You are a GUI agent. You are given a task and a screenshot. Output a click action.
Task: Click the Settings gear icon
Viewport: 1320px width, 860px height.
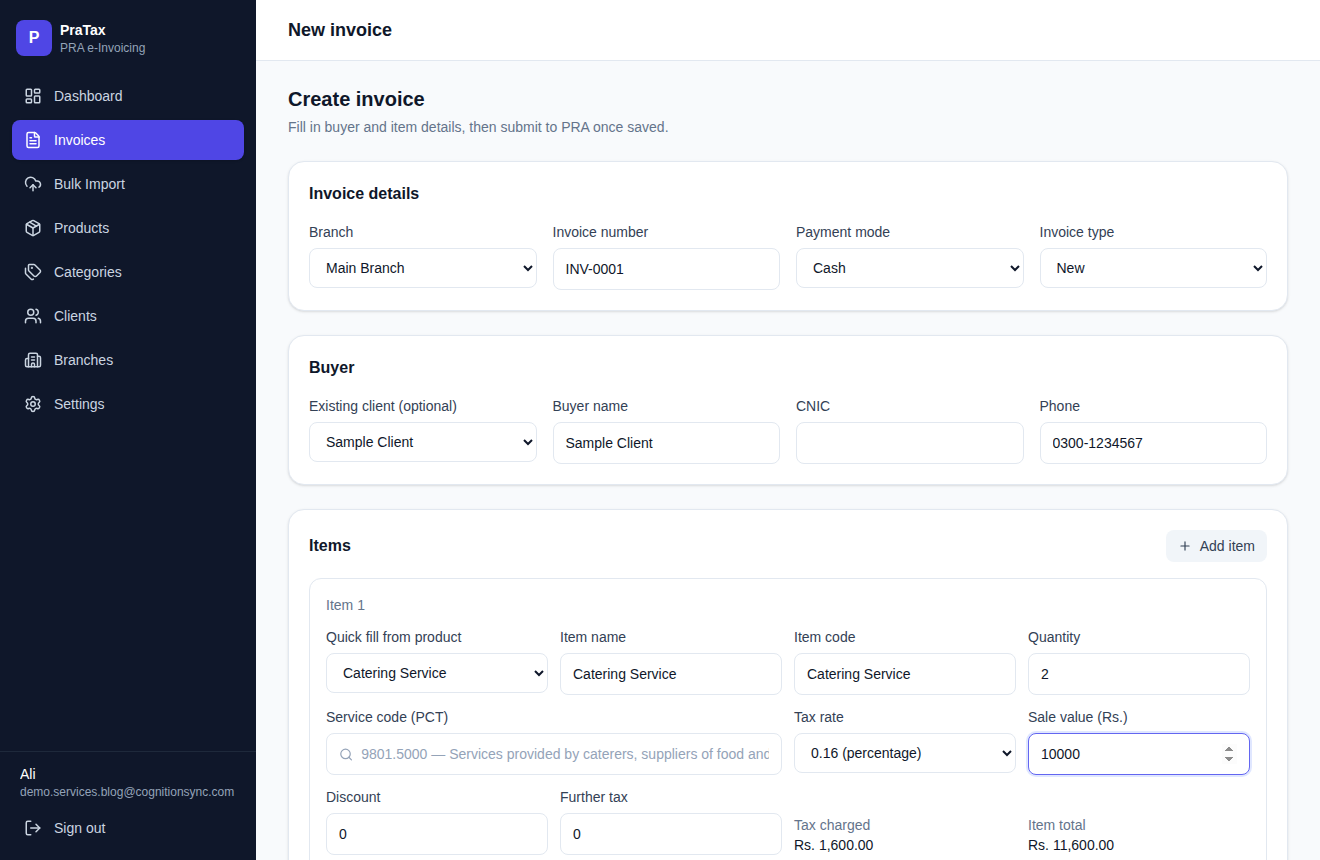tap(33, 404)
